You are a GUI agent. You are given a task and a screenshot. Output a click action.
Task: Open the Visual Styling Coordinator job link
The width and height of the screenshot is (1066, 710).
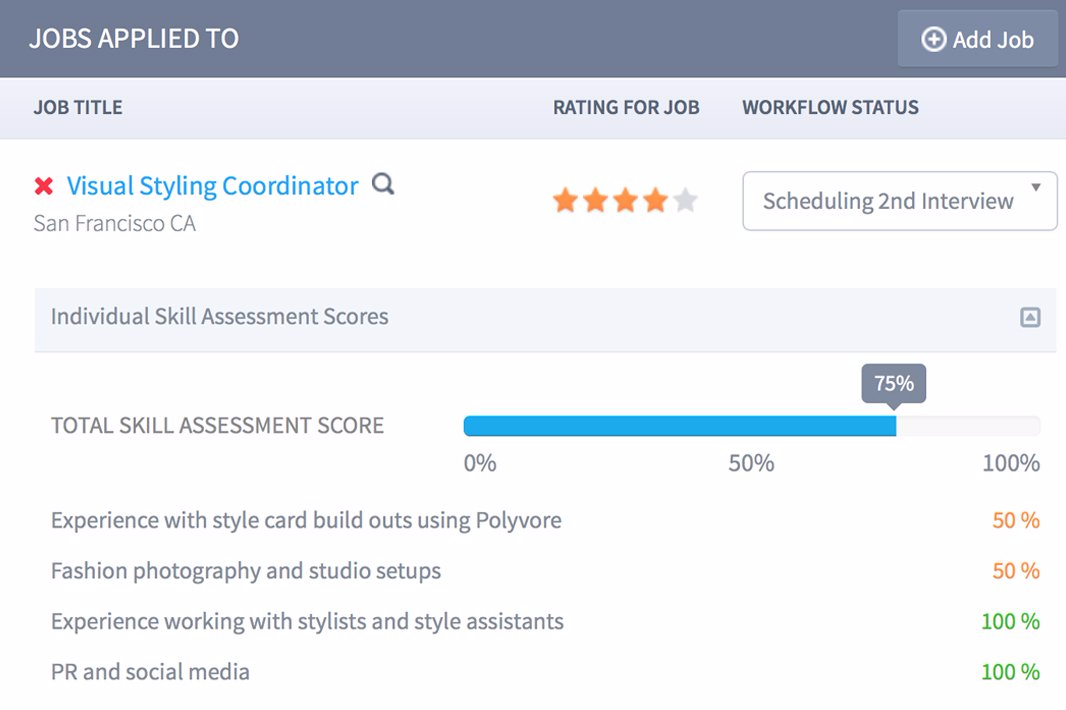click(211, 186)
